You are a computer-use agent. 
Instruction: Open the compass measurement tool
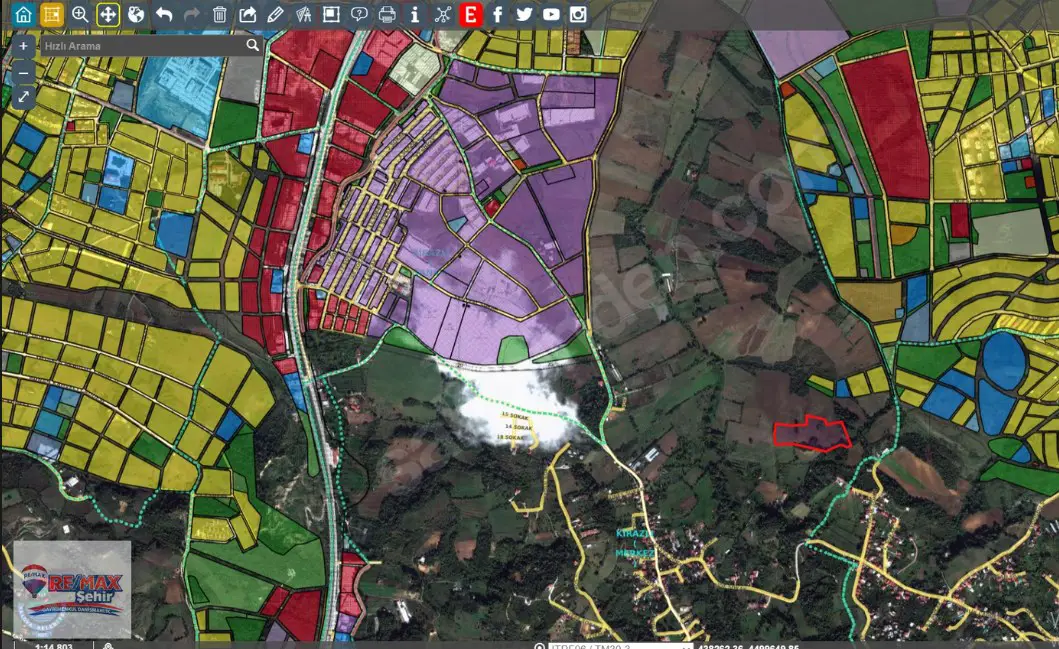[x=303, y=14]
